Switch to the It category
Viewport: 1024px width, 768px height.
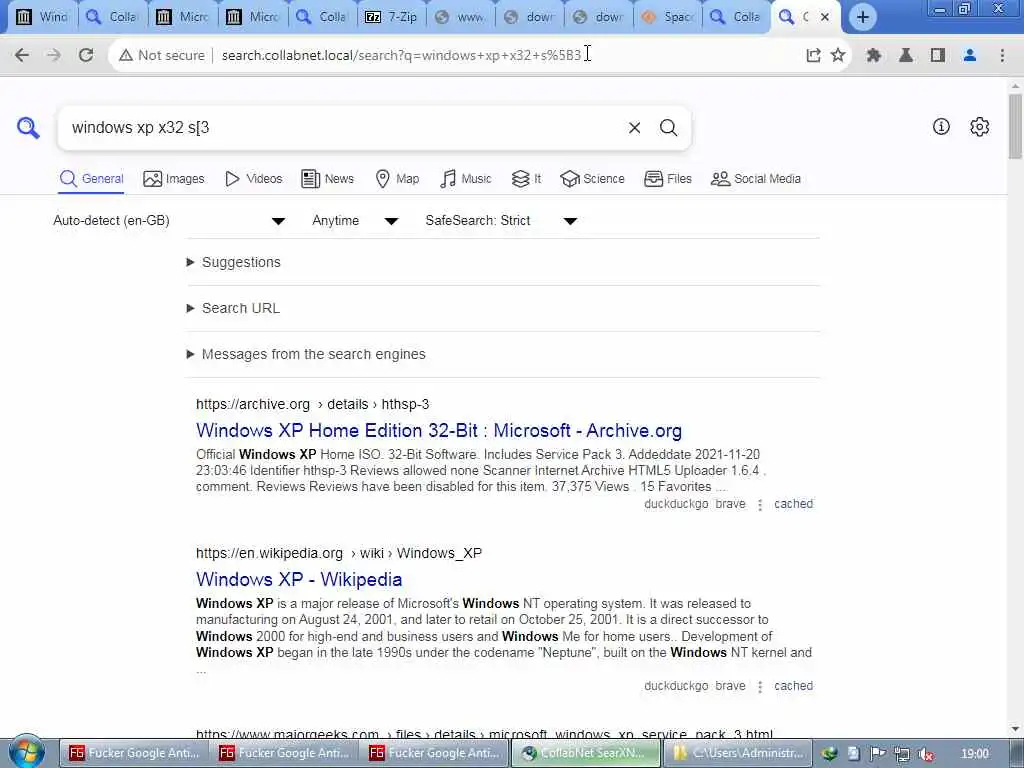click(526, 179)
